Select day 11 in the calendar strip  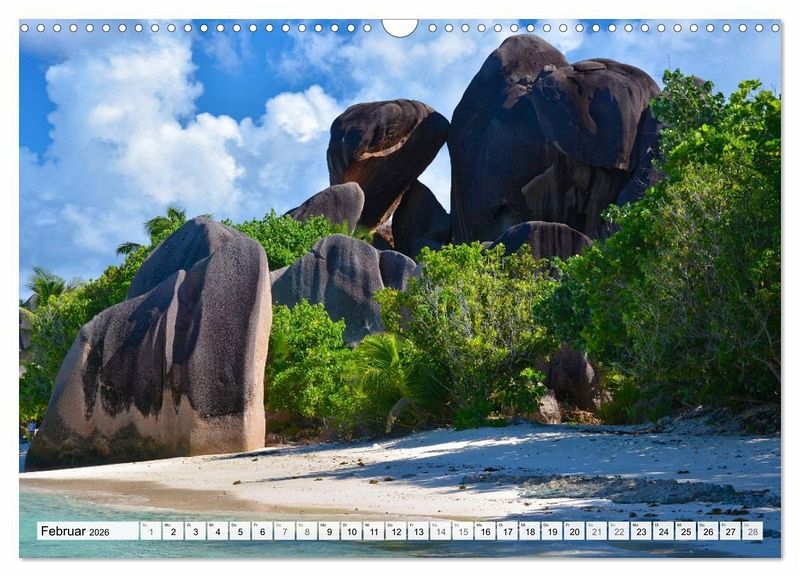373,531
